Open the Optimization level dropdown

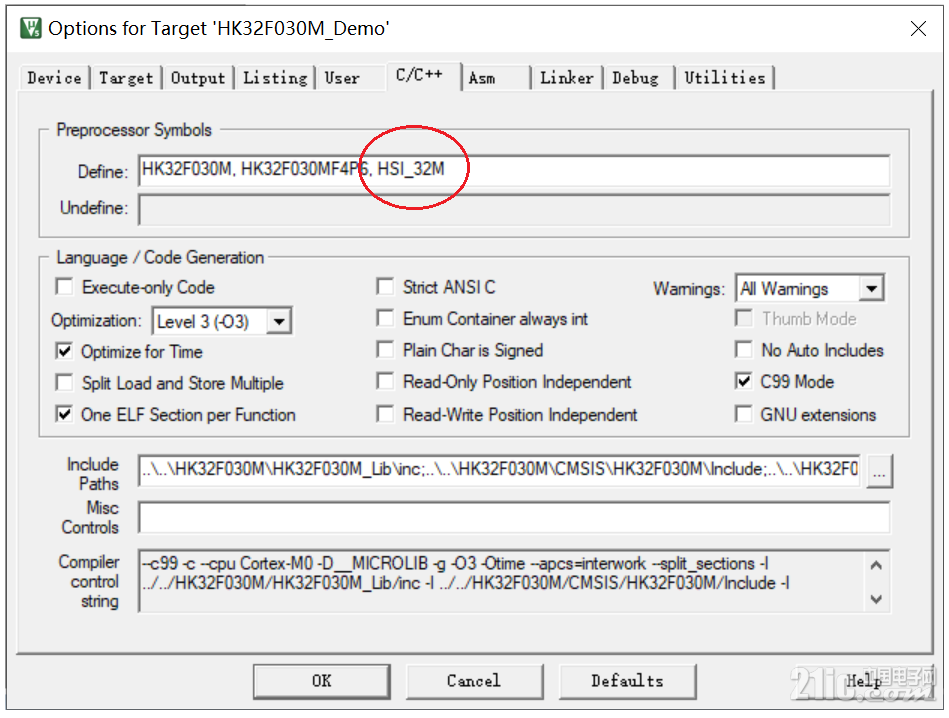click(x=279, y=321)
